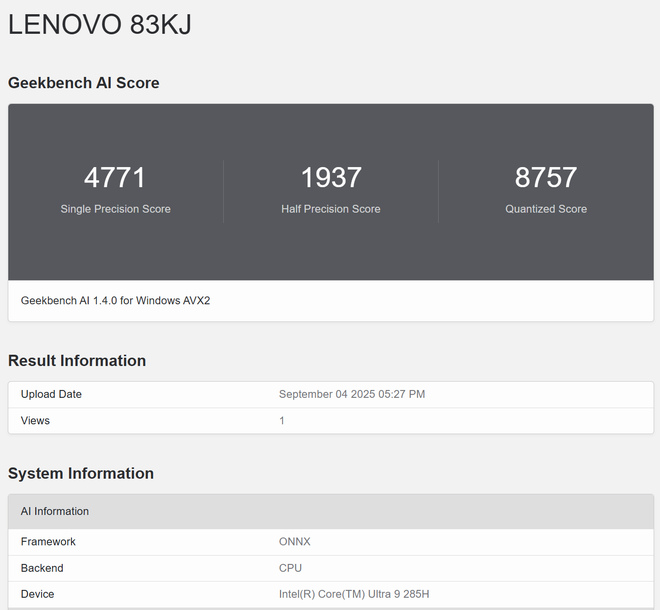Select the ONNX framework value
This screenshot has height=610, width=660.
(x=295, y=542)
